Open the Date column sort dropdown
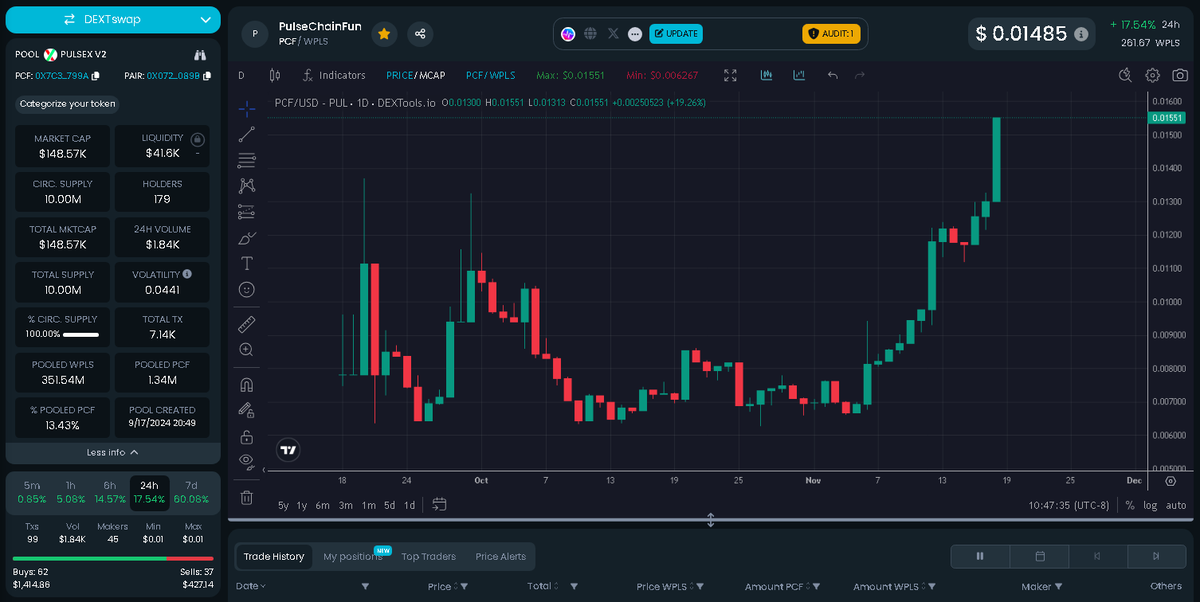The height and width of the screenshot is (602, 1200). coord(251,586)
